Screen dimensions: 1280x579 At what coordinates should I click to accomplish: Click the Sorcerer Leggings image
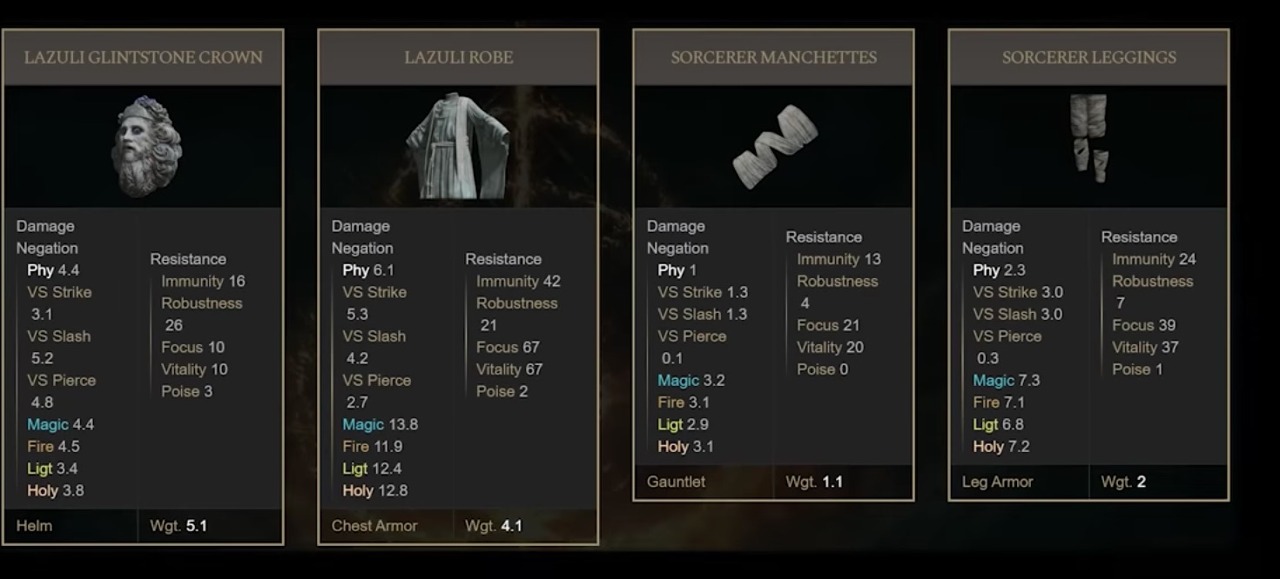1090,137
